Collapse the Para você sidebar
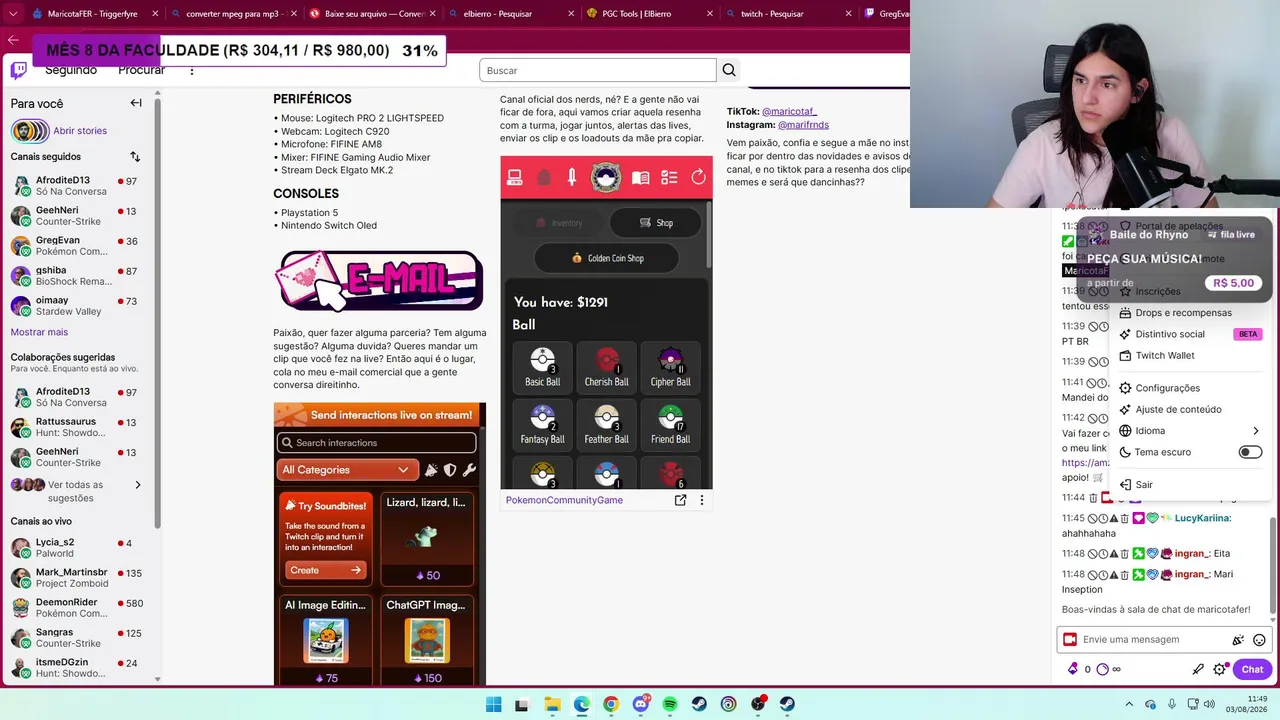Viewport: 1280px width, 720px height. click(136, 103)
